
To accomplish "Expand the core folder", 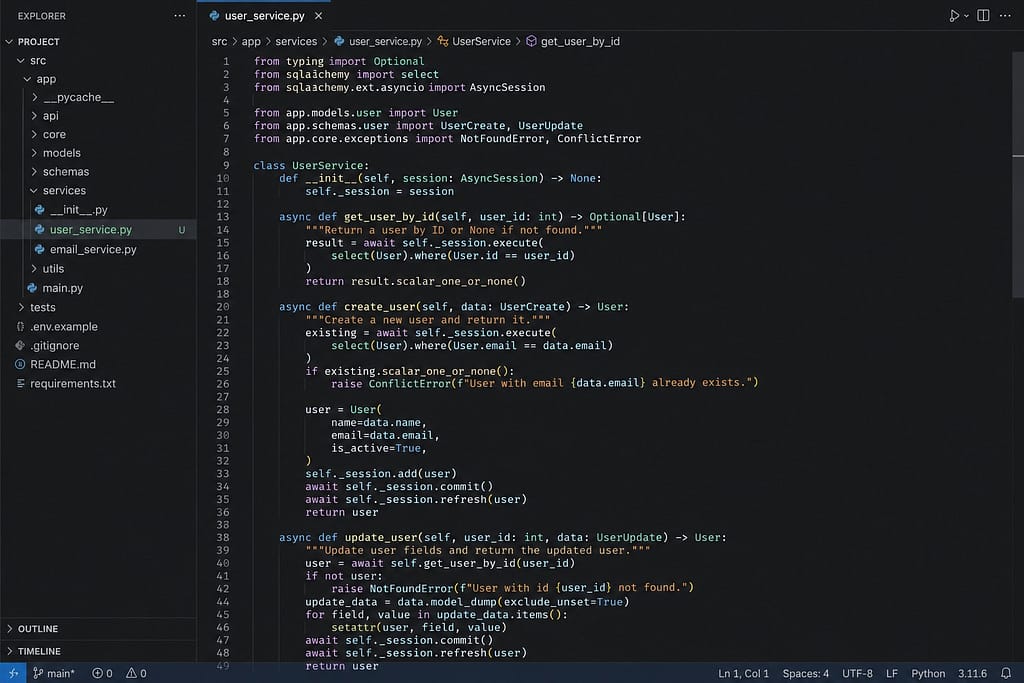I will click(35, 135).
